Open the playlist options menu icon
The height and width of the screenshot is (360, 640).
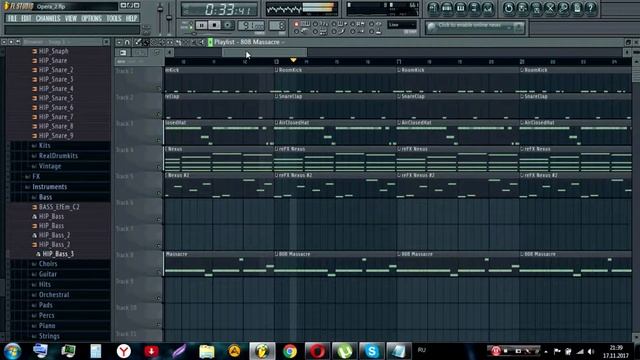pos(119,42)
